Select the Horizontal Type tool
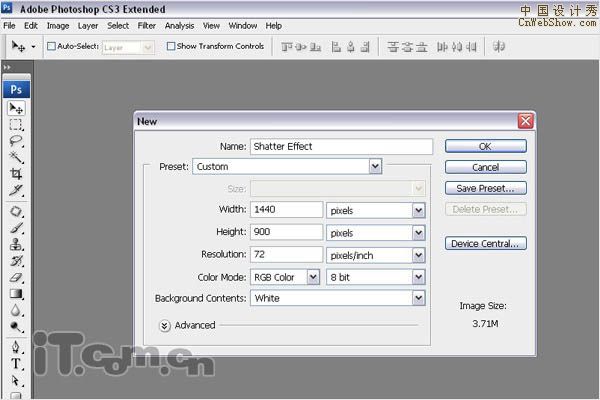 pyautogui.click(x=16, y=364)
